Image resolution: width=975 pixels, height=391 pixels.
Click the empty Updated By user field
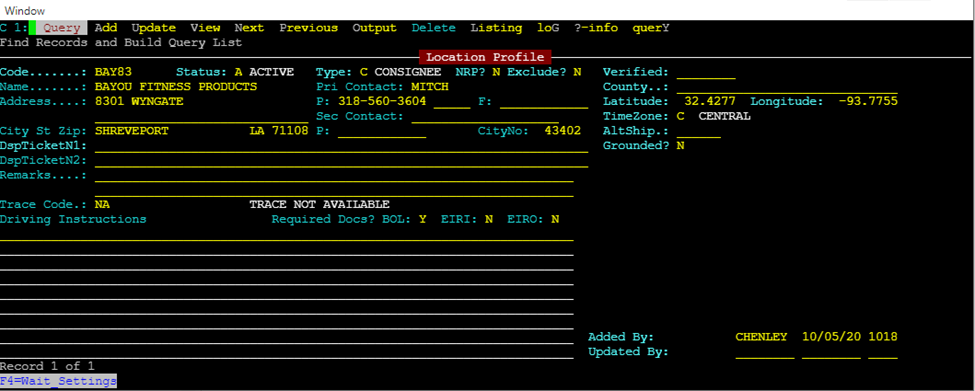pos(765,353)
